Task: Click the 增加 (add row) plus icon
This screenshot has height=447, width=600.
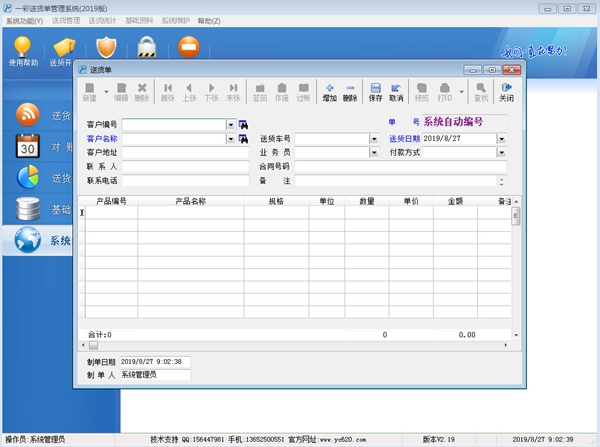Action: click(329, 89)
